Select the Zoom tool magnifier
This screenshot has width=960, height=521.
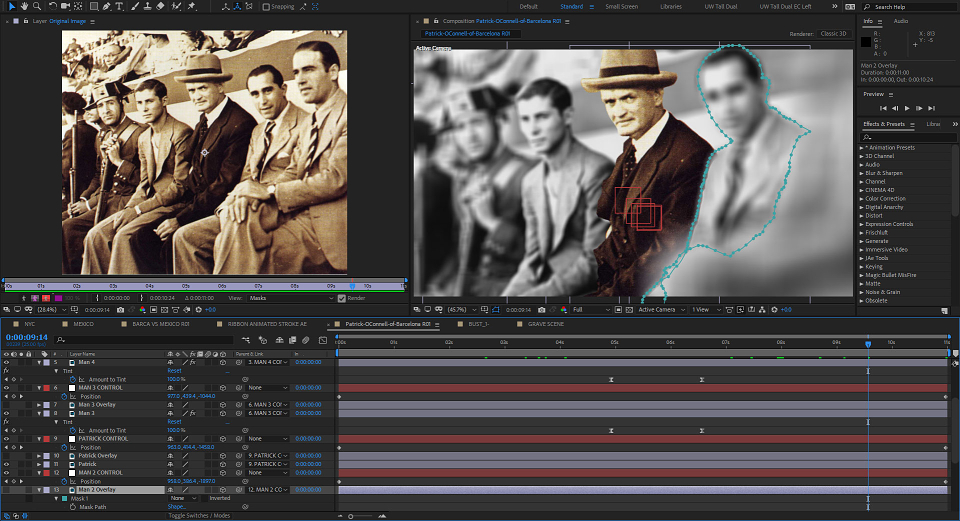pos(37,6)
